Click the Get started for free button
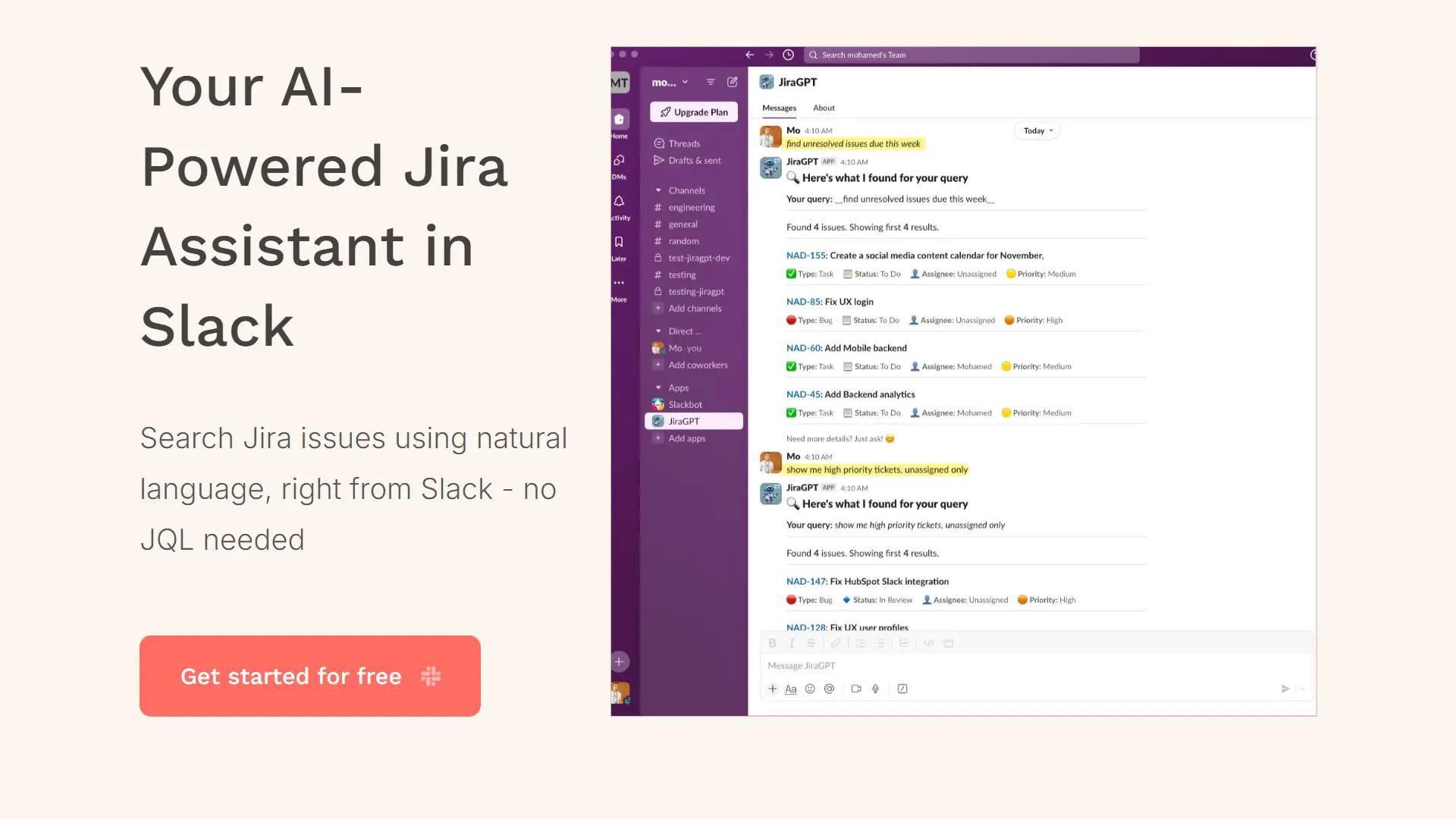 (x=309, y=676)
